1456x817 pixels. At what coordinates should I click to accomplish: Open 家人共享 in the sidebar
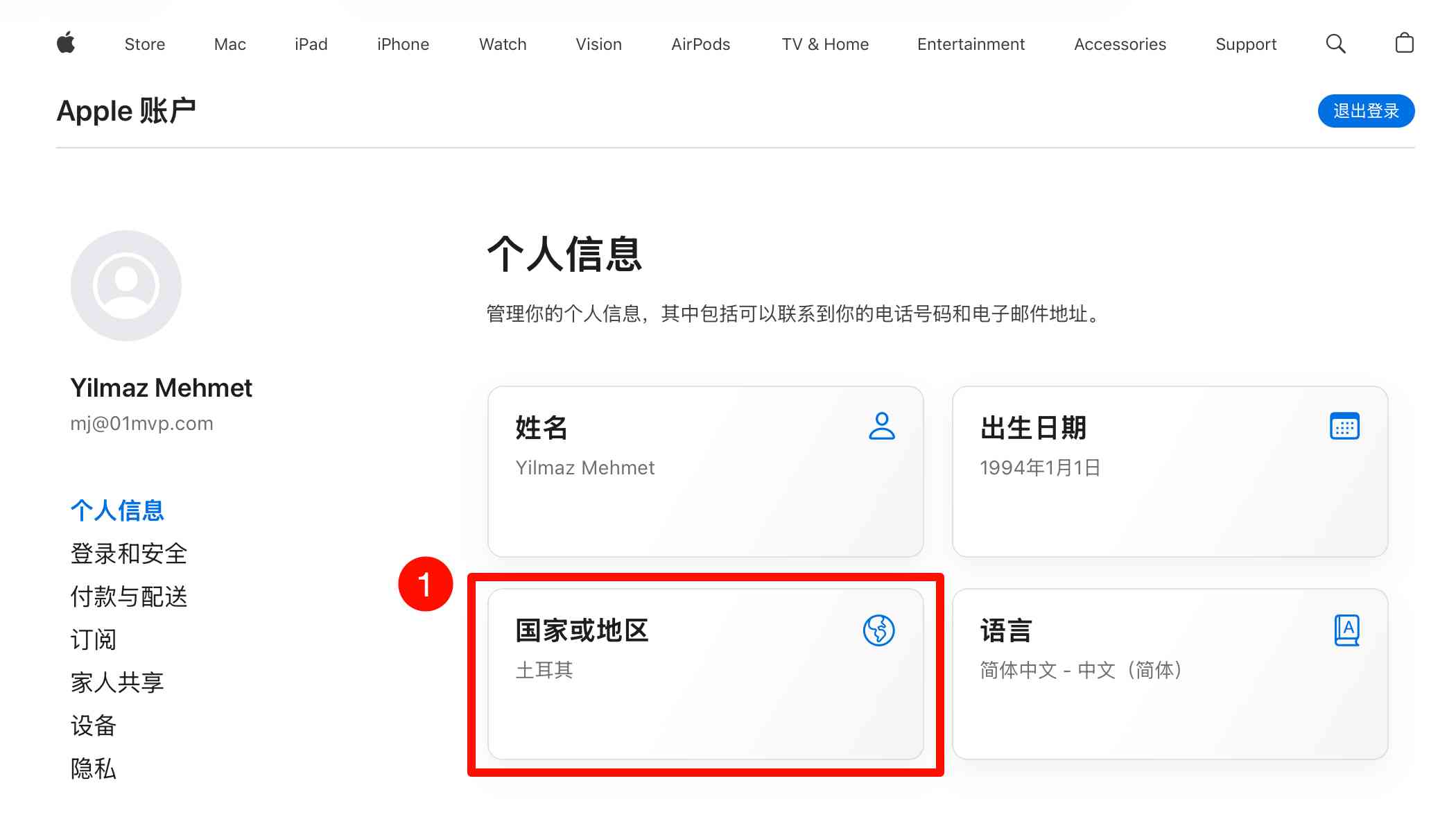click(117, 682)
